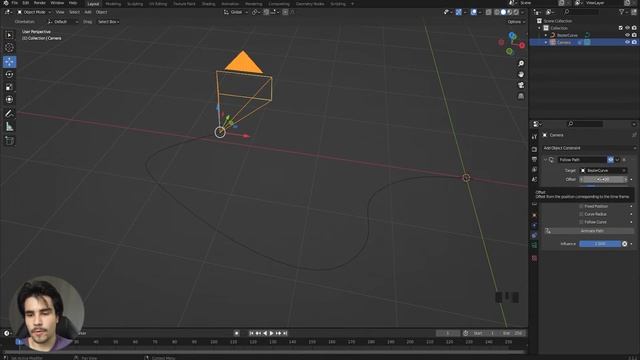The height and width of the screenshot is (360, 640).
Task: Click the outliner filter funnel icon
Action: 622,12
